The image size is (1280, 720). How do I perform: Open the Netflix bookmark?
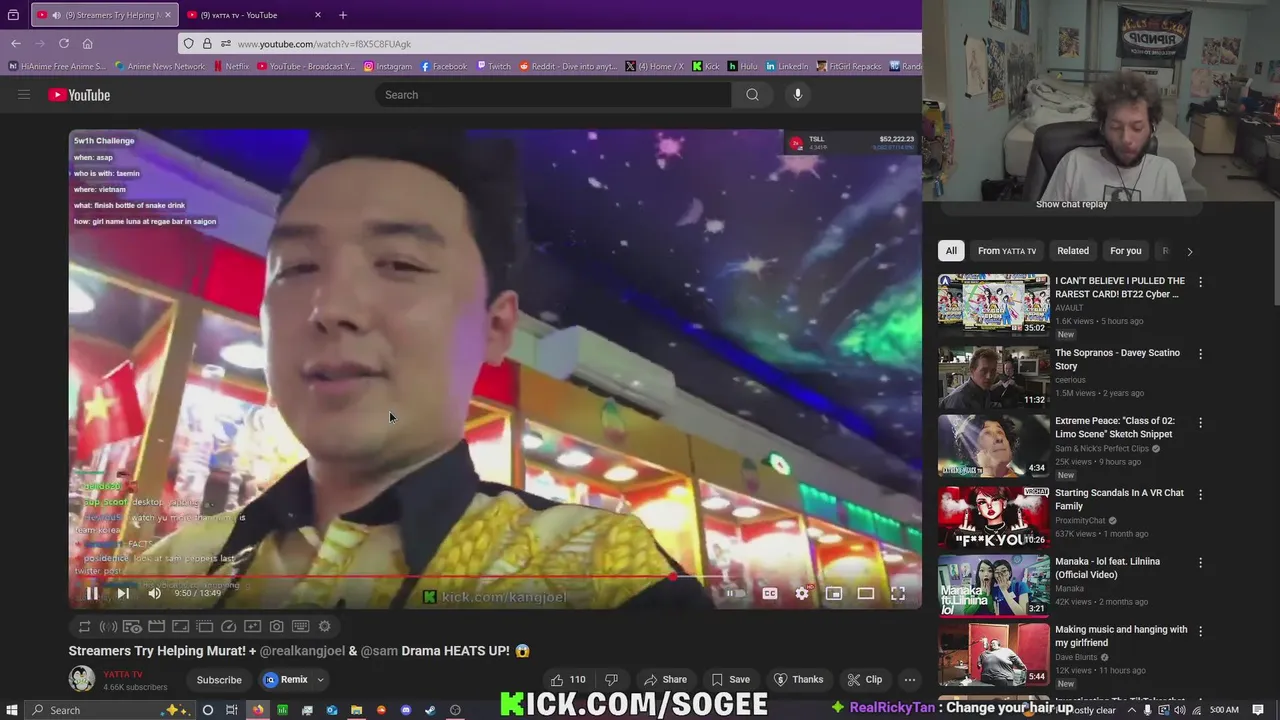click(229, 66)
